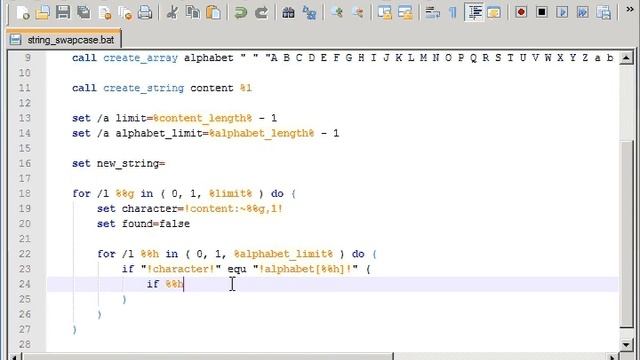Click '%content_length%' on line 13

coord(202,118)
